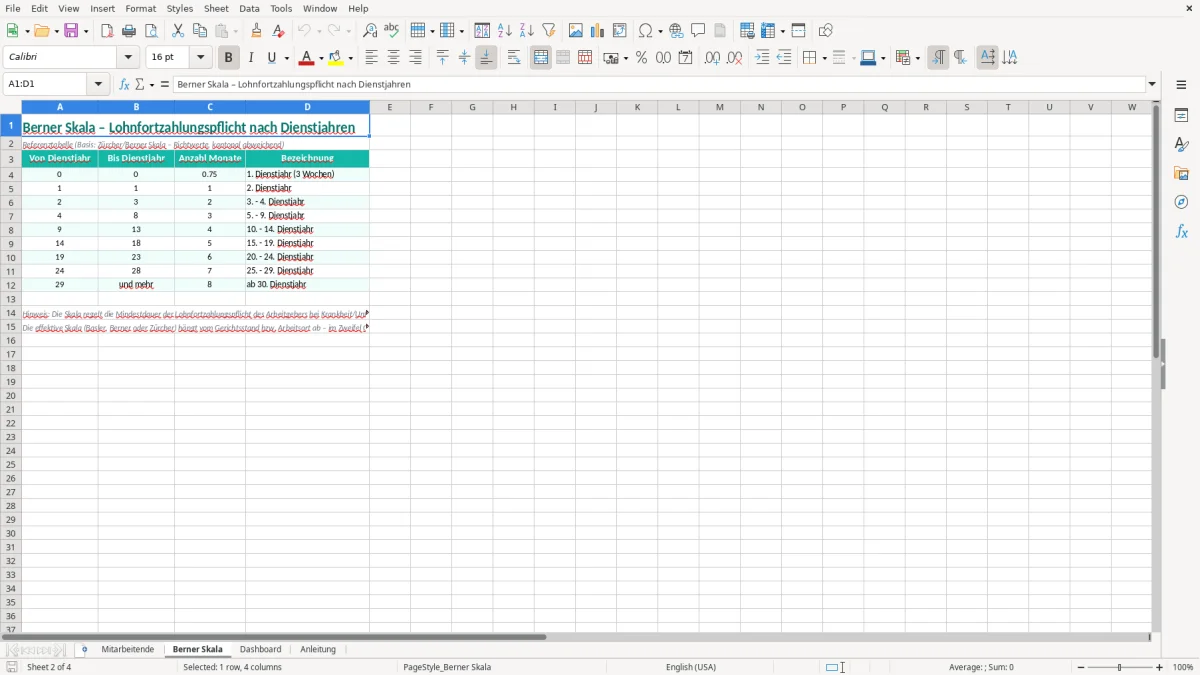Select column D header
This screenshot has height=675, width=1200.
click(x=307, y=107)
